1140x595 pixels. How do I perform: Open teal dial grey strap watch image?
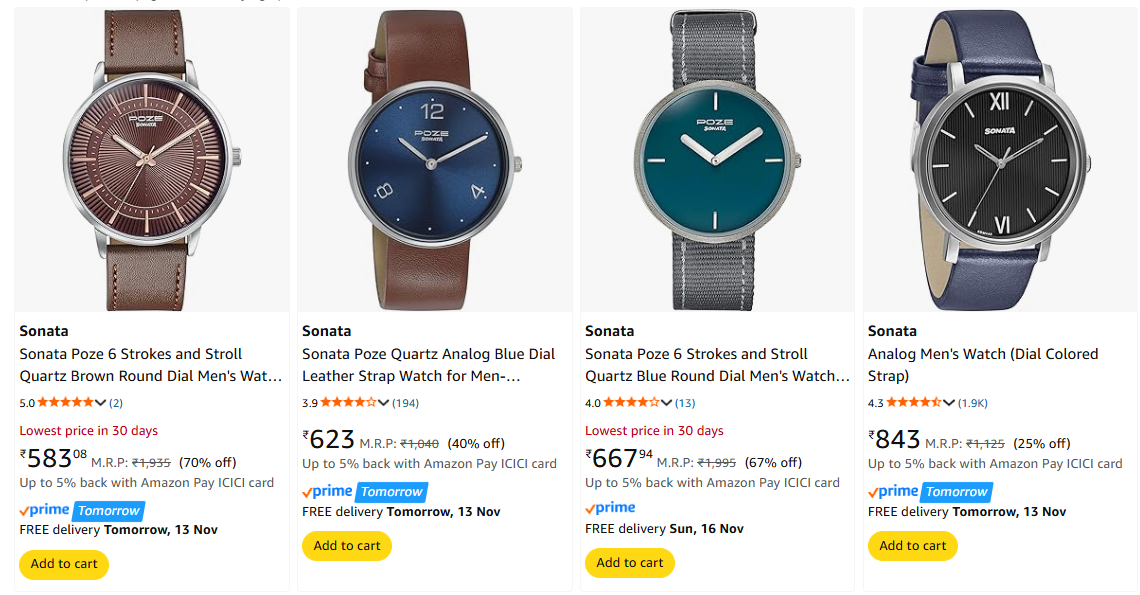pyautogui.click(x=717, y=160)
